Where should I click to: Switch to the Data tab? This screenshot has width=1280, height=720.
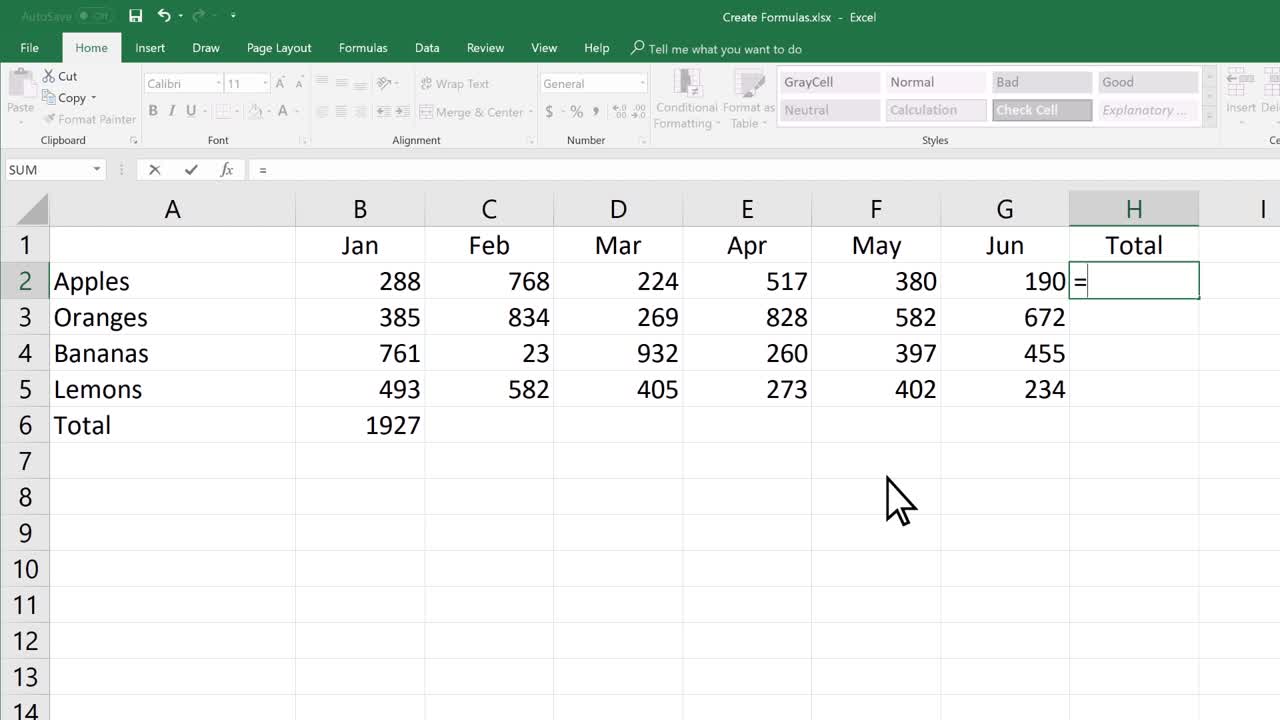(427, 48)
